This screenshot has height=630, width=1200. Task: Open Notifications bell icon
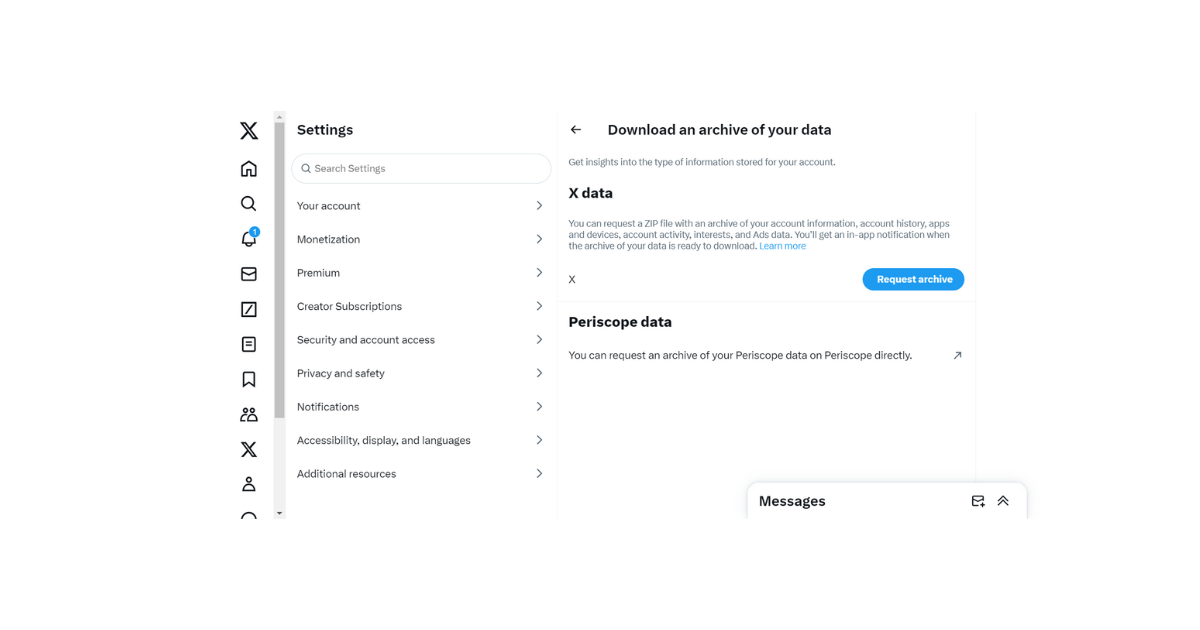(249, 239)
